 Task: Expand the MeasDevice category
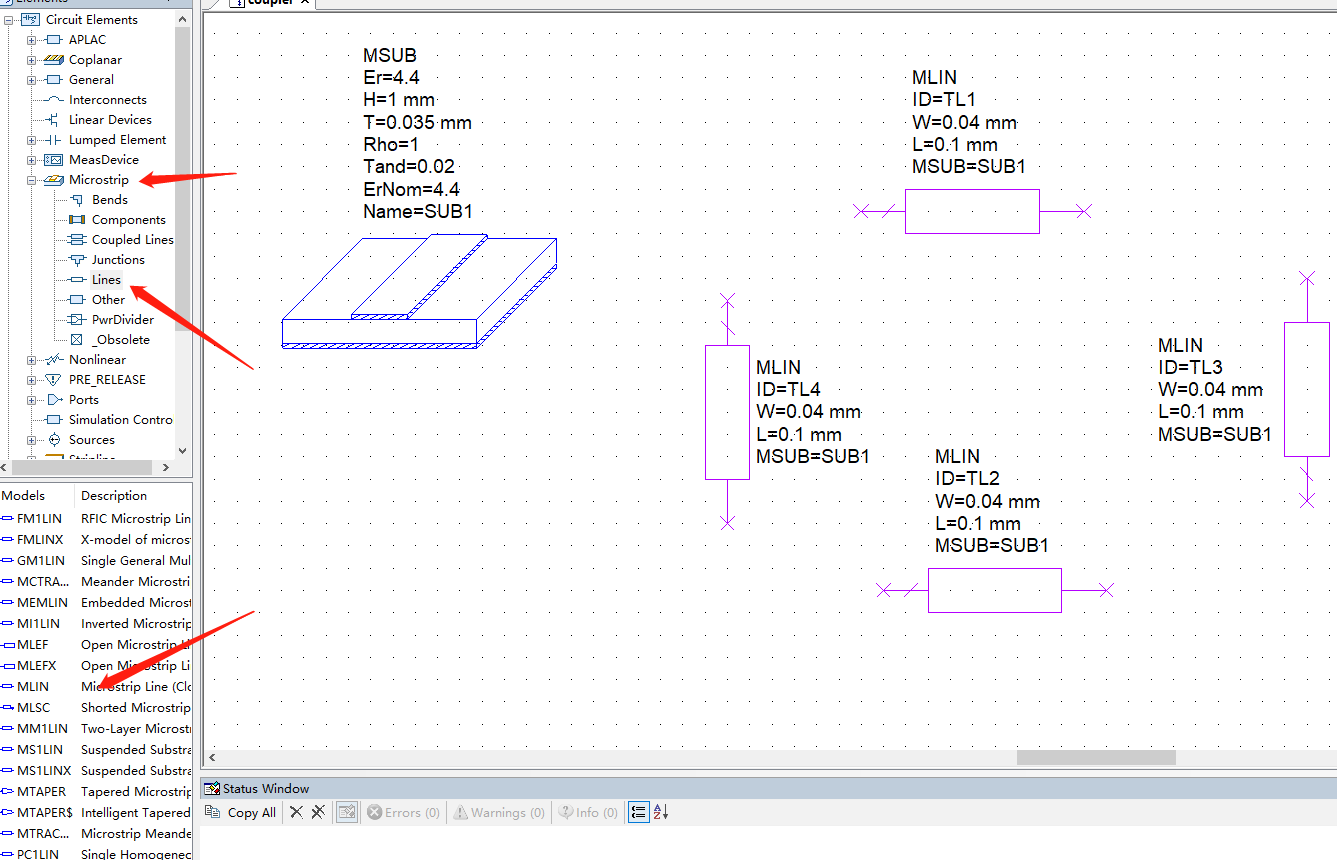click(31, 160)
